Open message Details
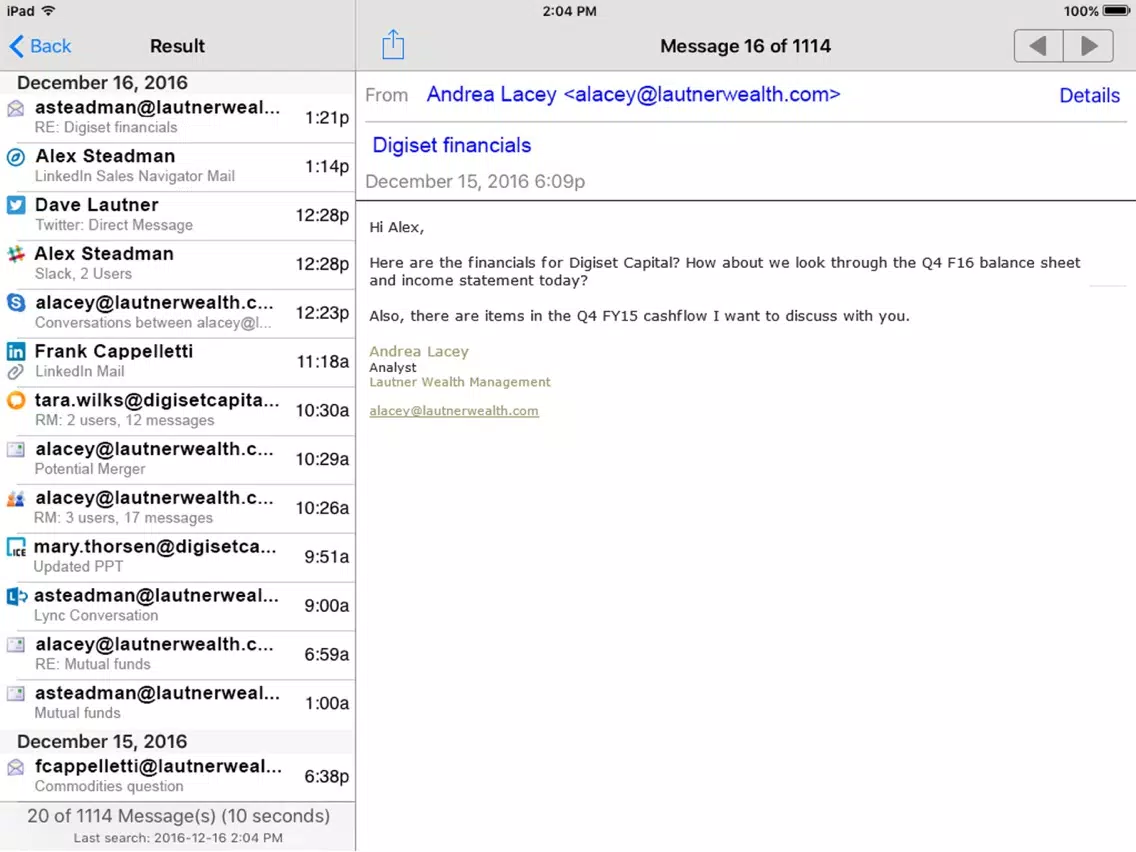The image size is (1136, 852). click(1089, 96)
